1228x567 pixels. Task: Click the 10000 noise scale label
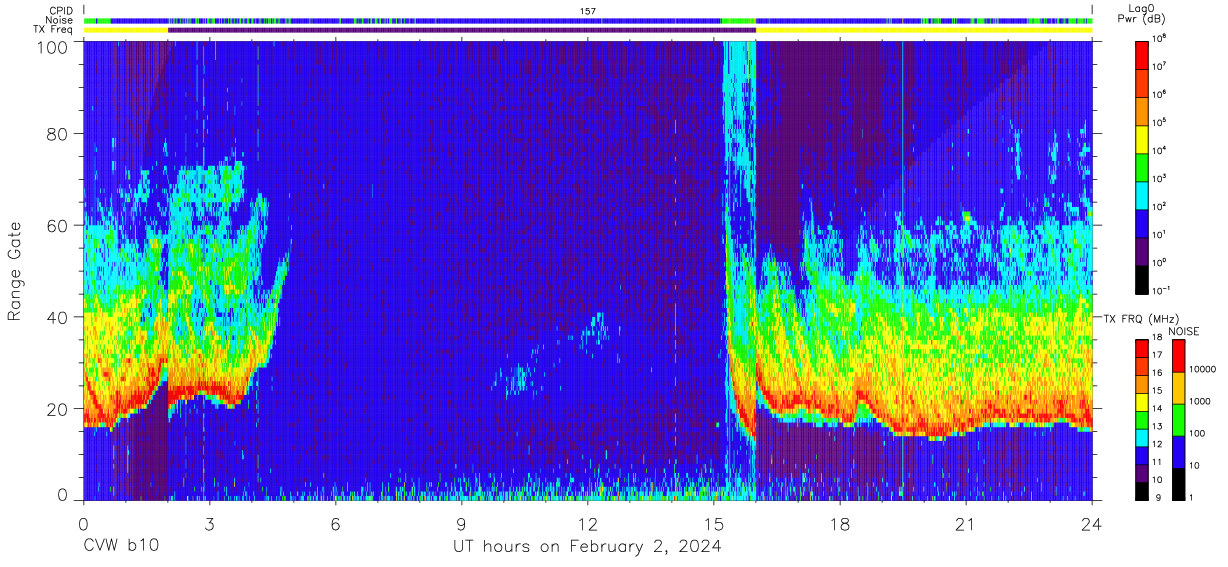tap(1202, 368)
